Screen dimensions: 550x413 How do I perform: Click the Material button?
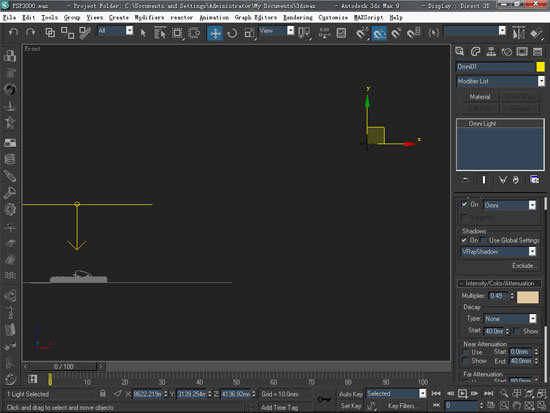pos(479,96)
